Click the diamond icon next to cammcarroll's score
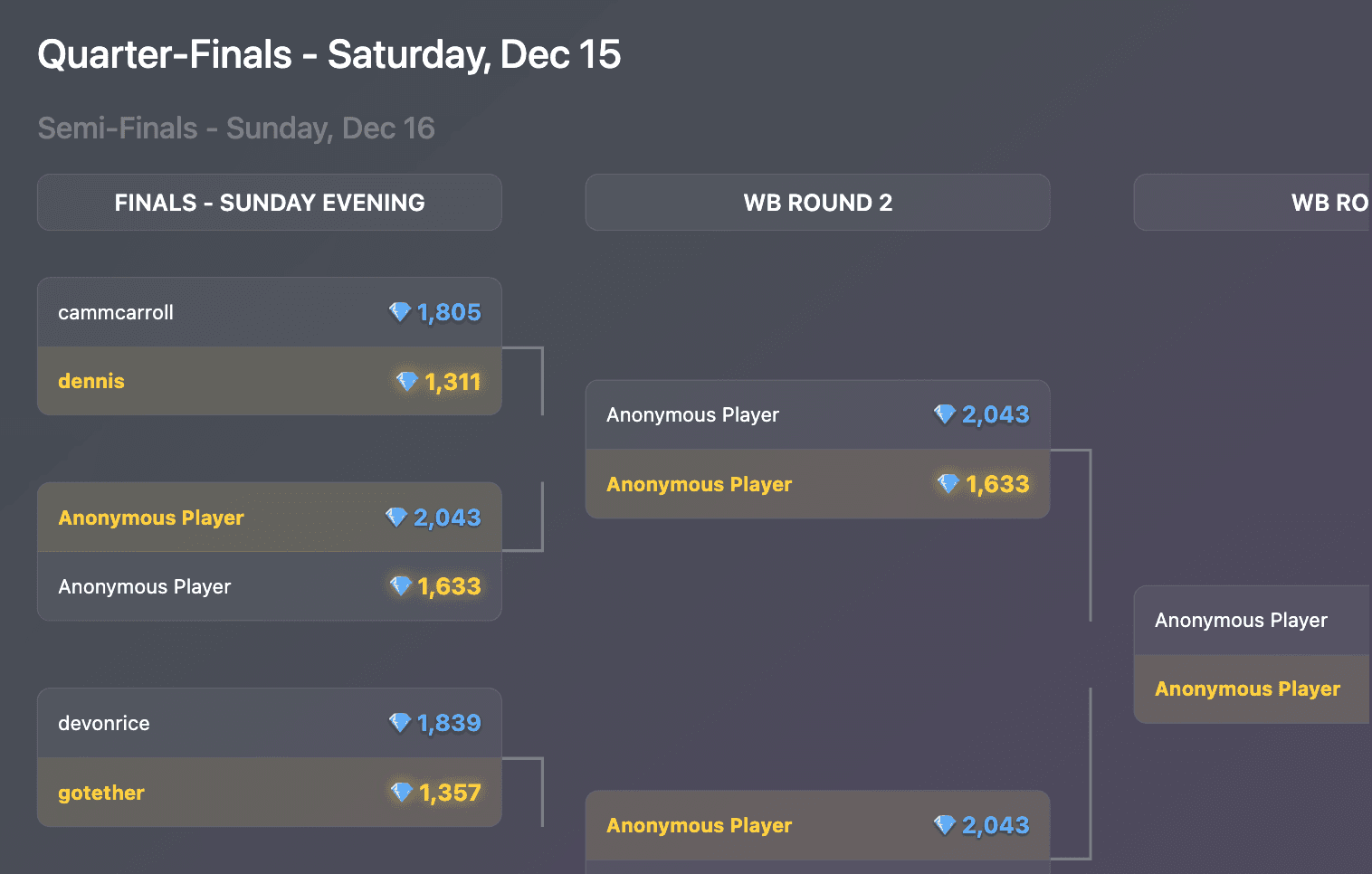The image size is (1372, 874). [x=401, y=311]
